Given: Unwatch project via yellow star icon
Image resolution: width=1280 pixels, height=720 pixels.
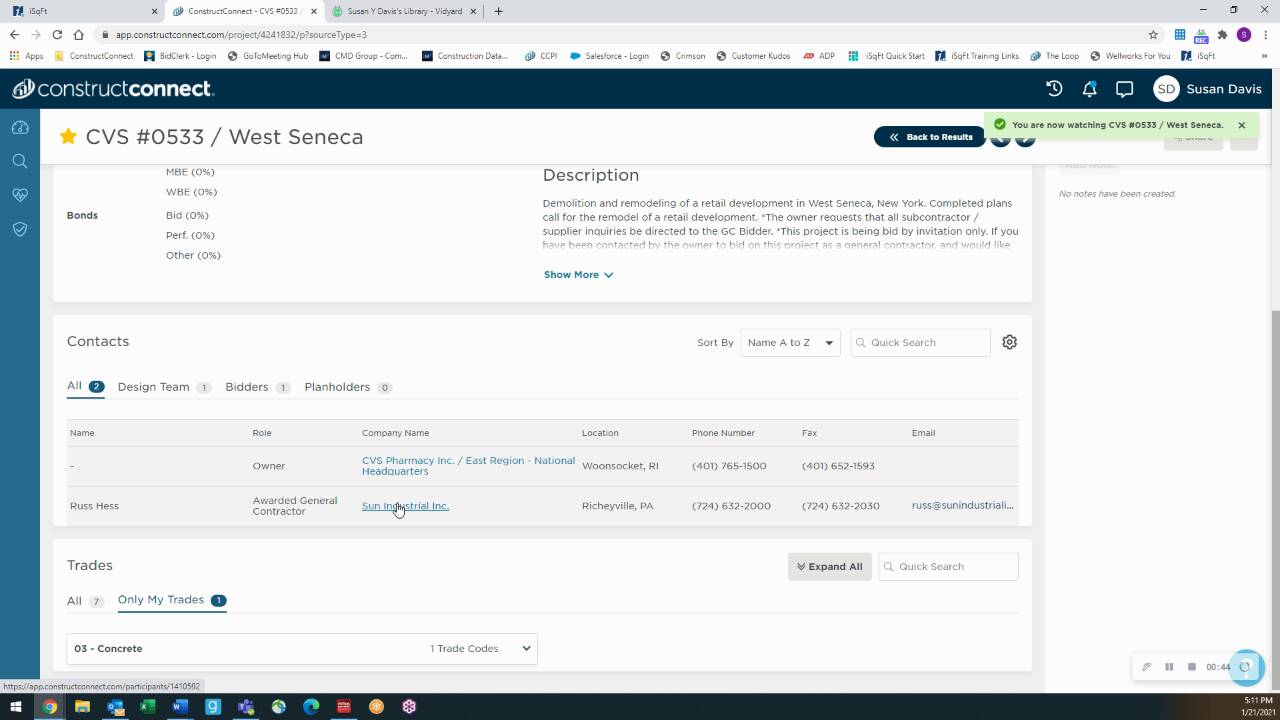Looking at the screenshot, I should 68,136.
